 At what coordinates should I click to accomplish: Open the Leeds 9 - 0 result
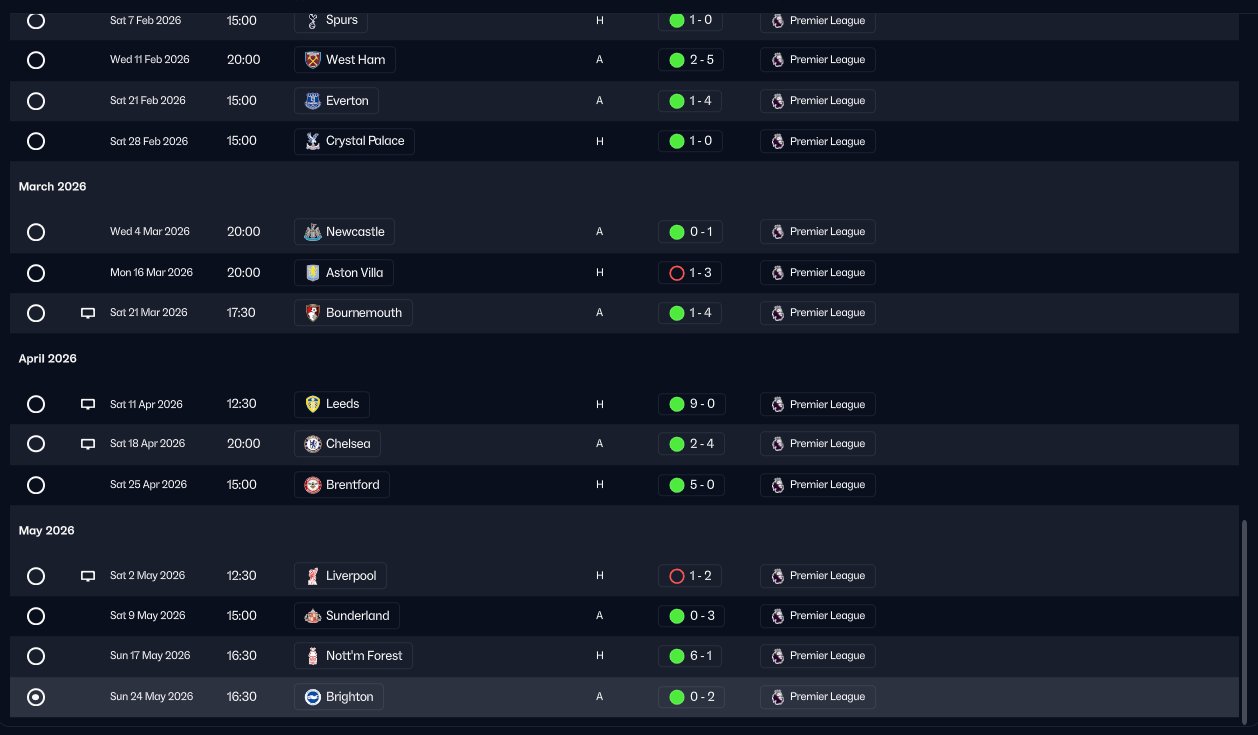[692, 404]
